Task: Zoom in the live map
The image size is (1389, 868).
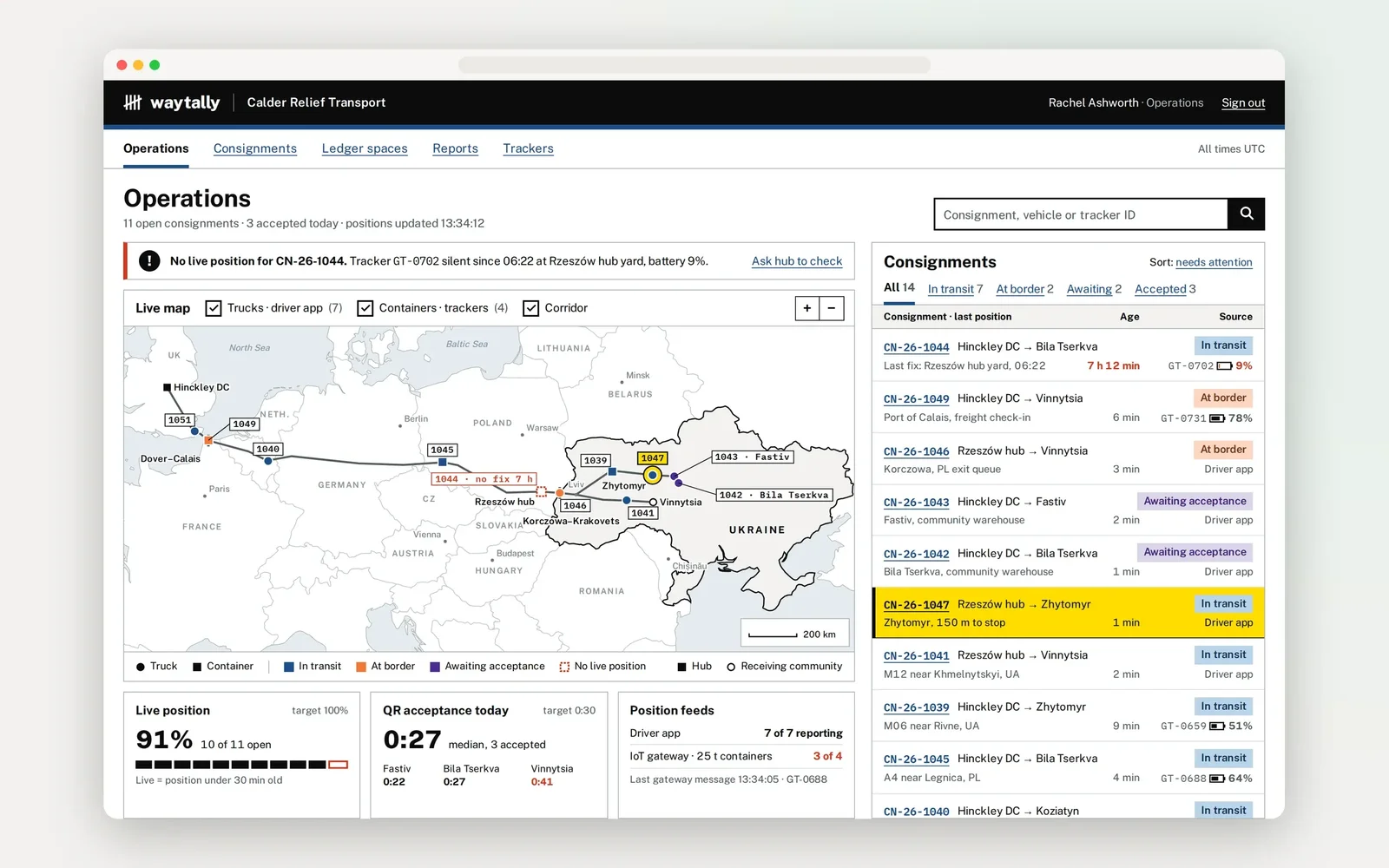Action: click(807, 308)
